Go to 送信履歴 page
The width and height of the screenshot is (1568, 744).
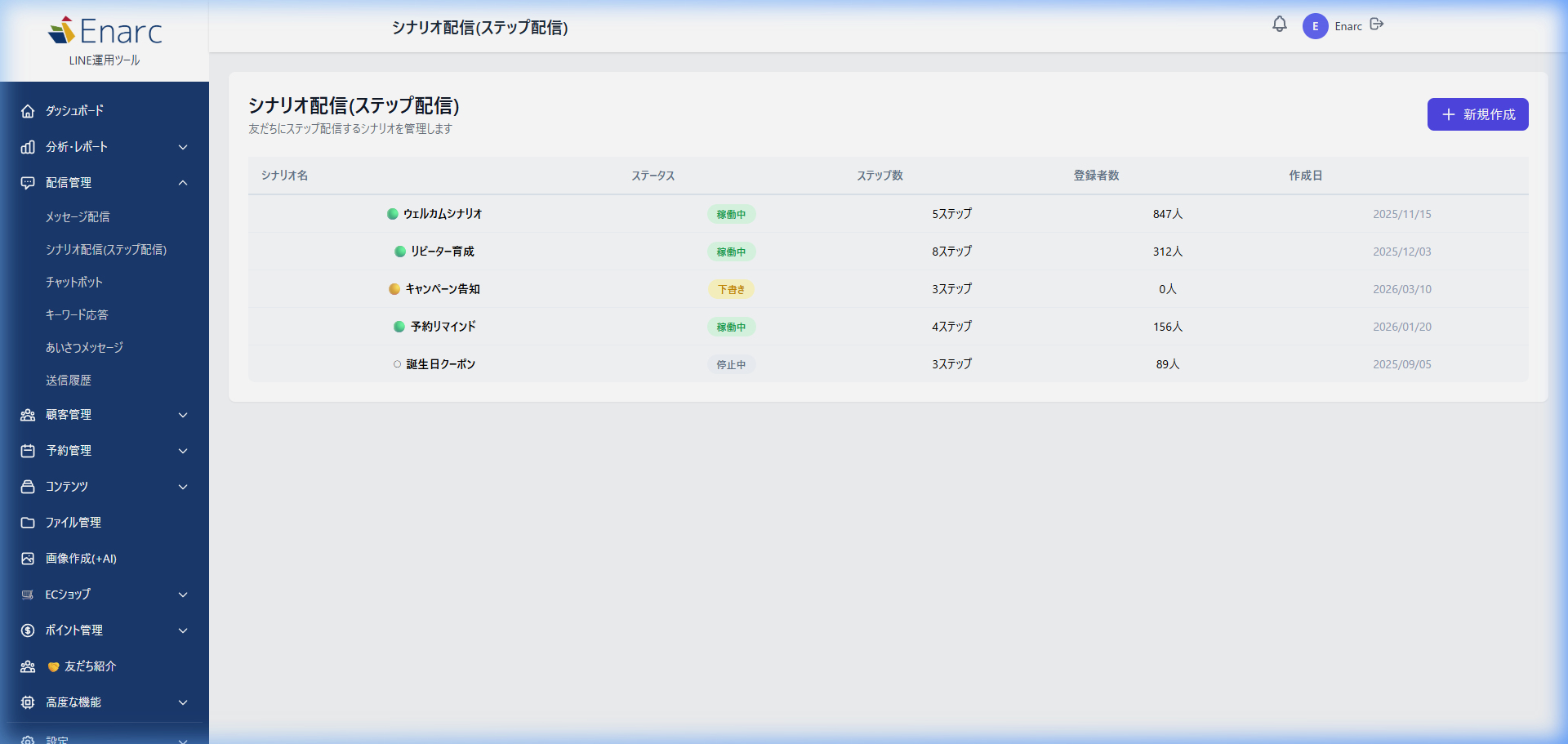pyautogui.click(x=69, y=381)
